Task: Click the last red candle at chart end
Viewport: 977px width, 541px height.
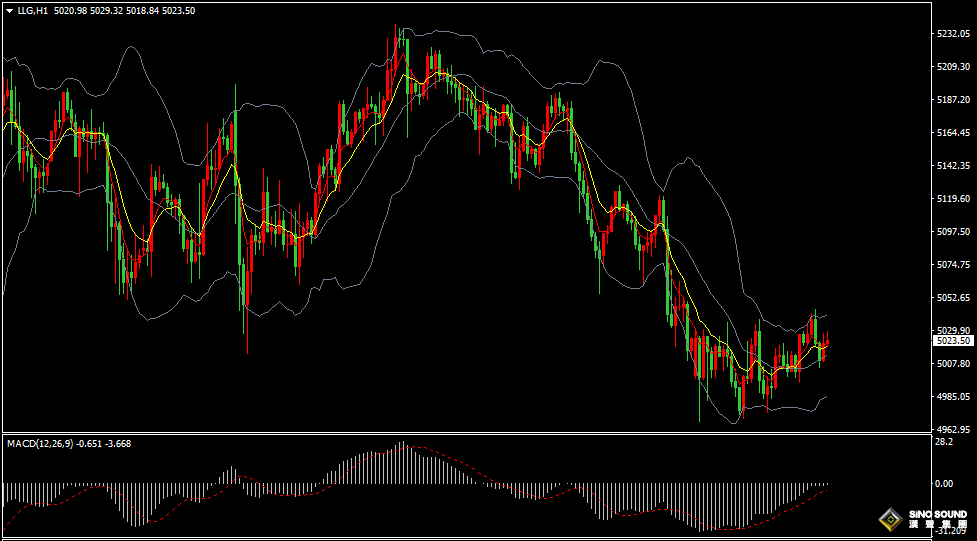Action: pos(827,338)
